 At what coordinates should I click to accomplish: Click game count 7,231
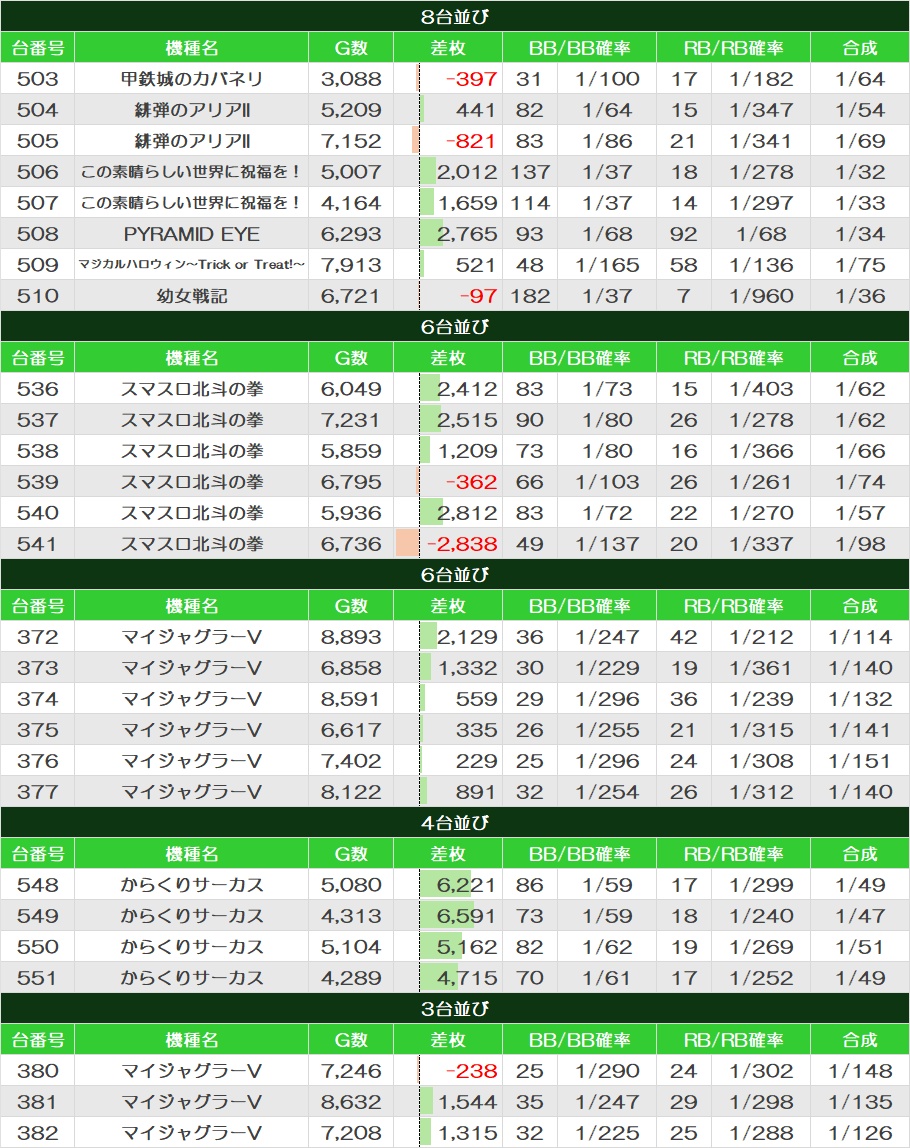point(351,420)
